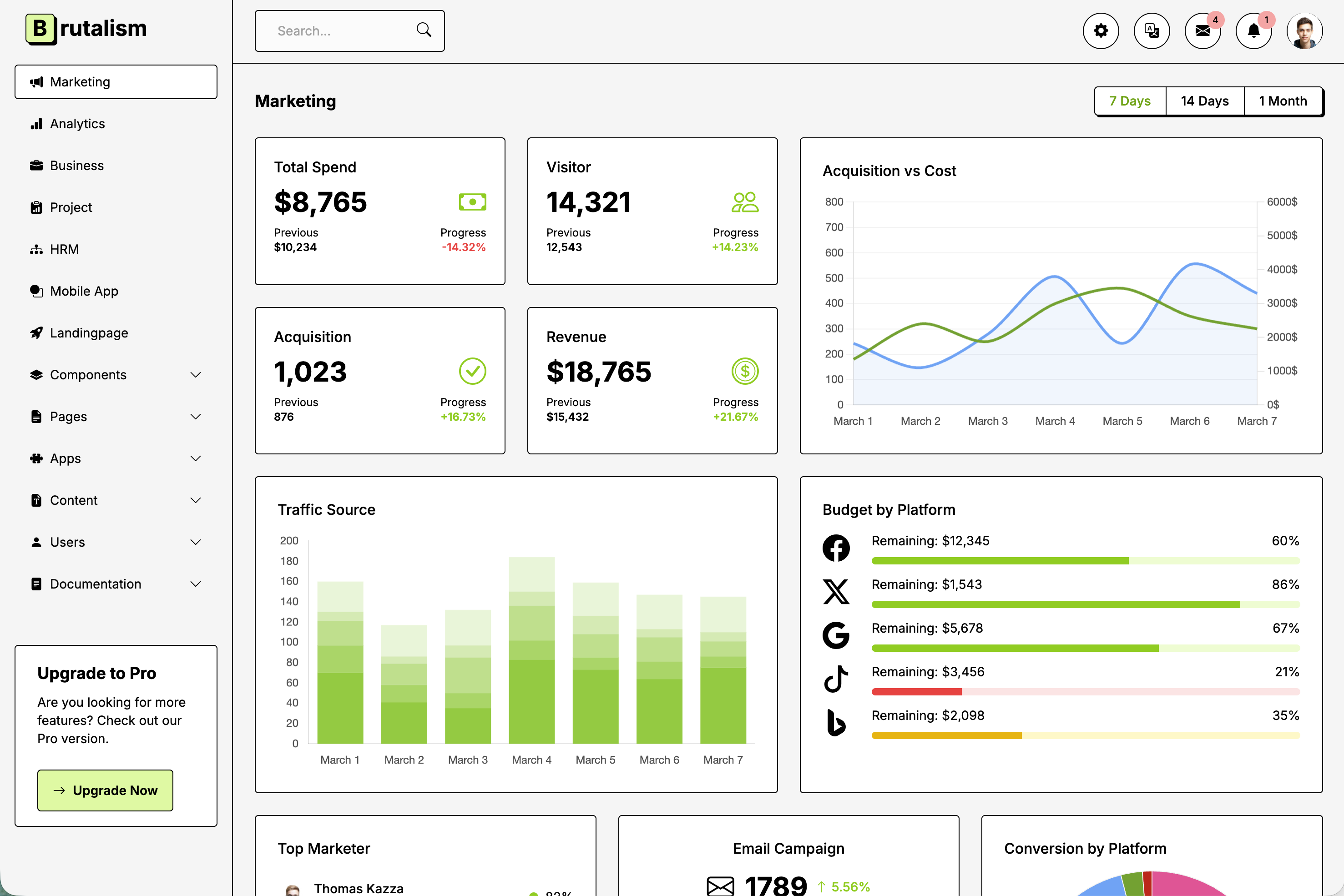Click the Email Campaign envelope icon

[720, 886]
